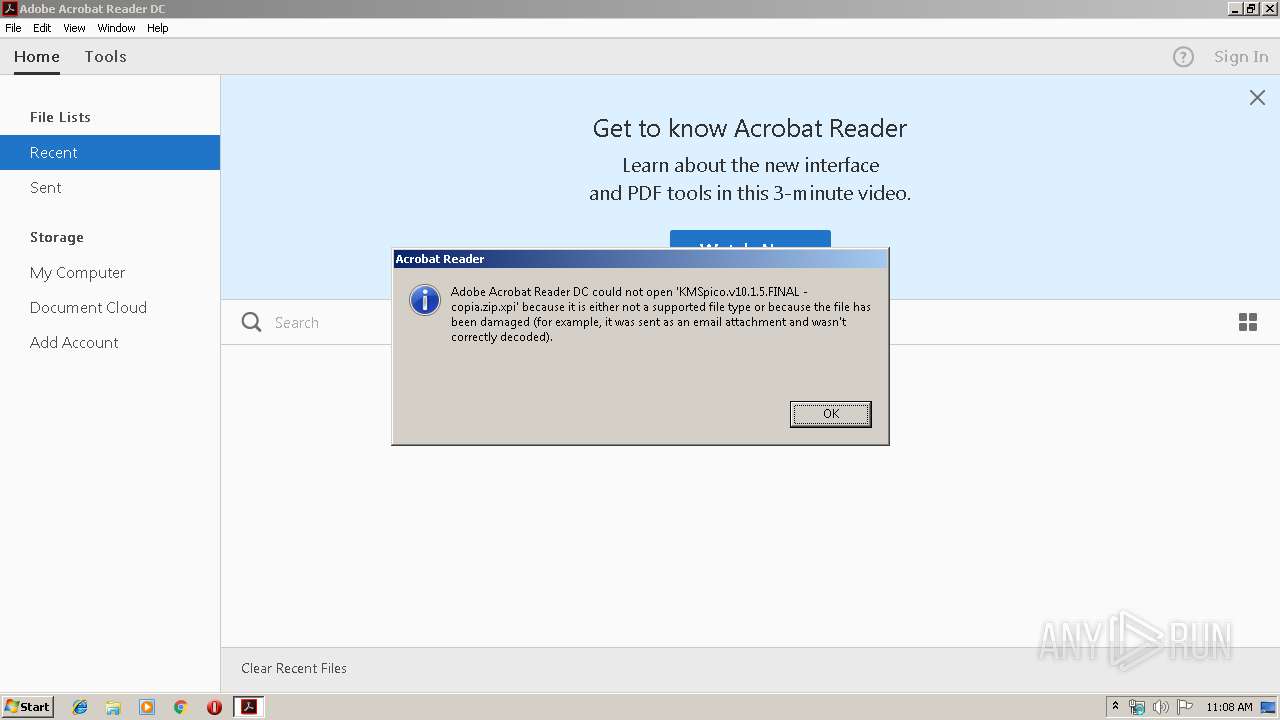Show hidden tray icons arrow
This screenshot has height=720, width=1280.
(1115, 707)
